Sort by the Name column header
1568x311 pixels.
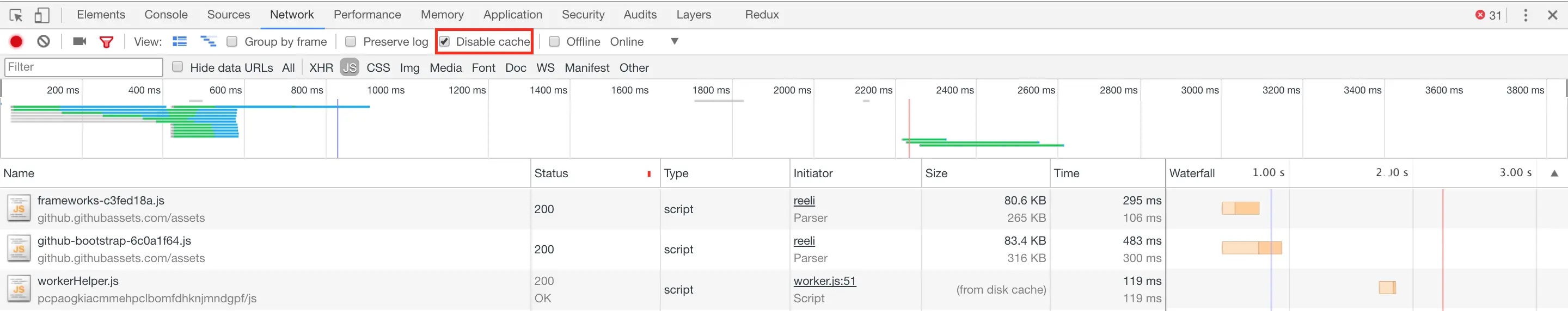[265, 173]
